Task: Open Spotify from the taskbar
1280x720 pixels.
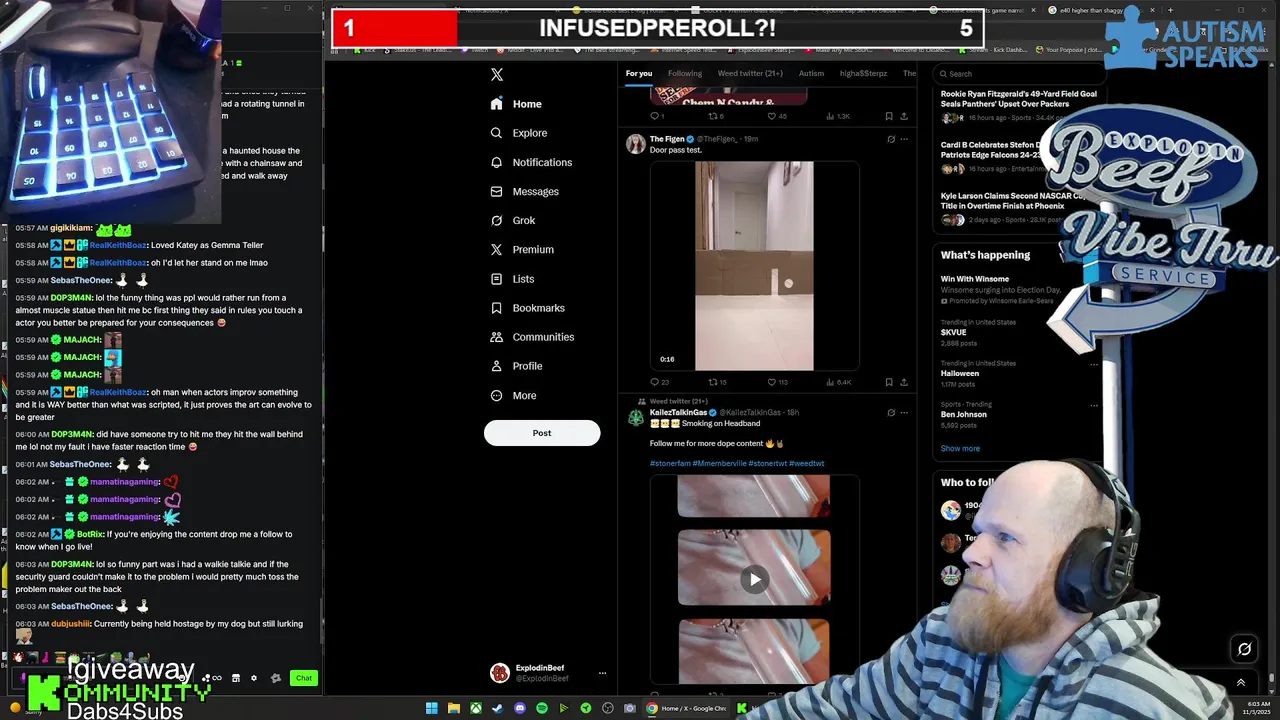Action: (x=542, y=708)
